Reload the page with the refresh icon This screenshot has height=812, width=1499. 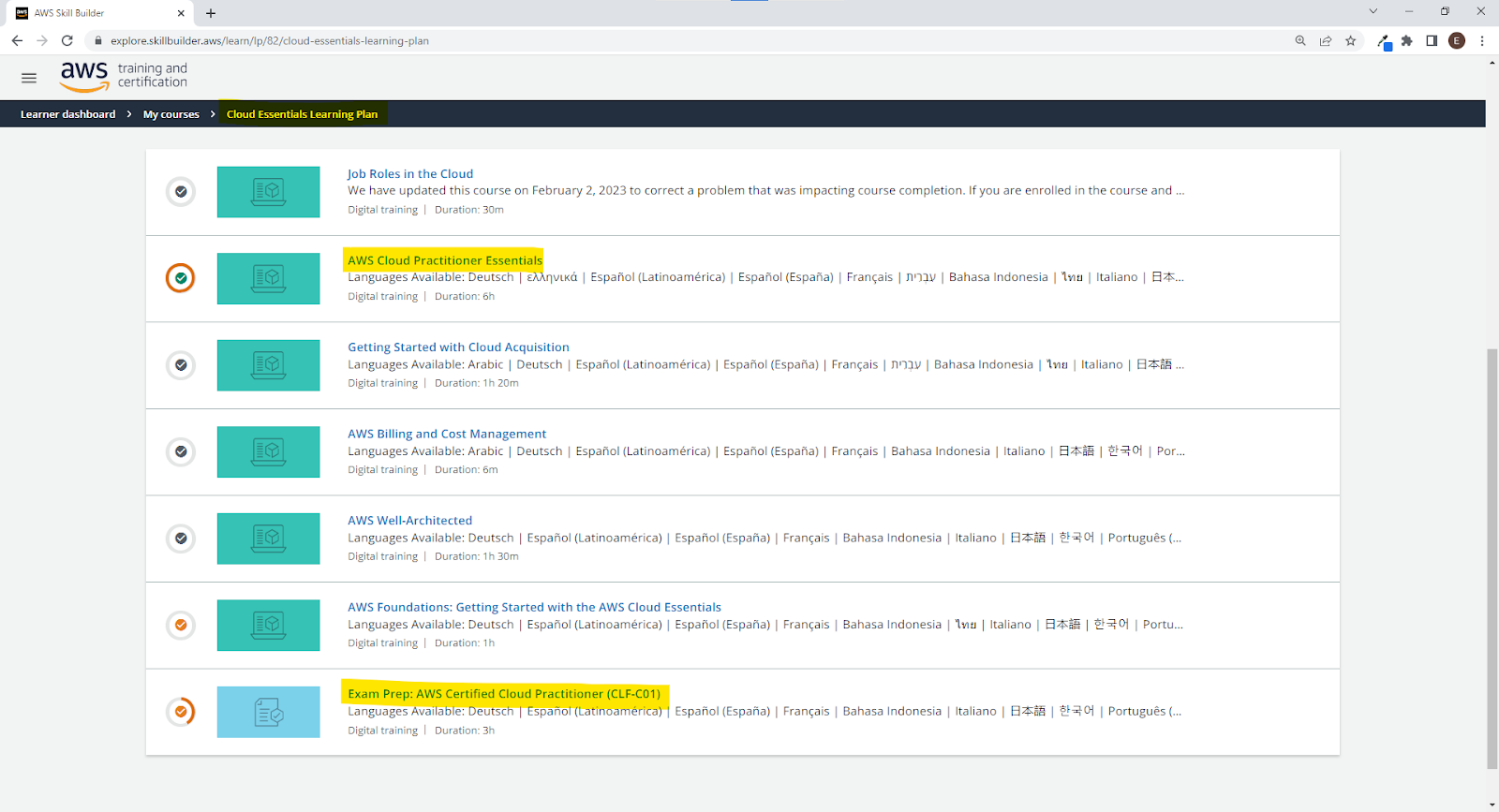point(67,40)
